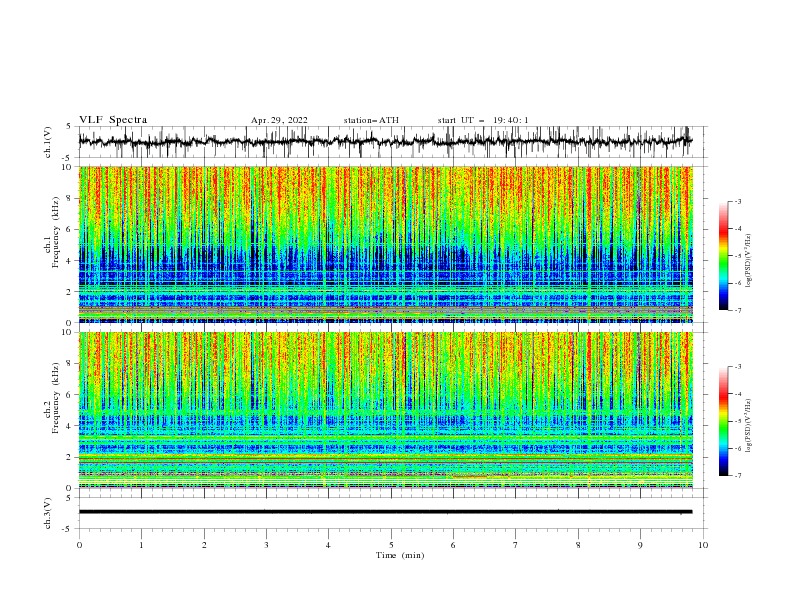
Task: Click the "-7" tick on ch.2 colorbar
Action: pos(738,475)
